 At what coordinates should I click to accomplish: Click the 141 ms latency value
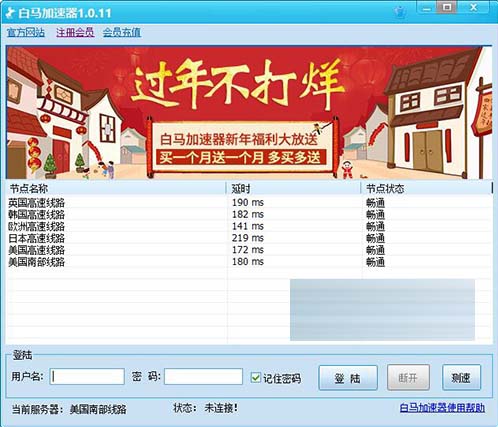pos(248,226)
